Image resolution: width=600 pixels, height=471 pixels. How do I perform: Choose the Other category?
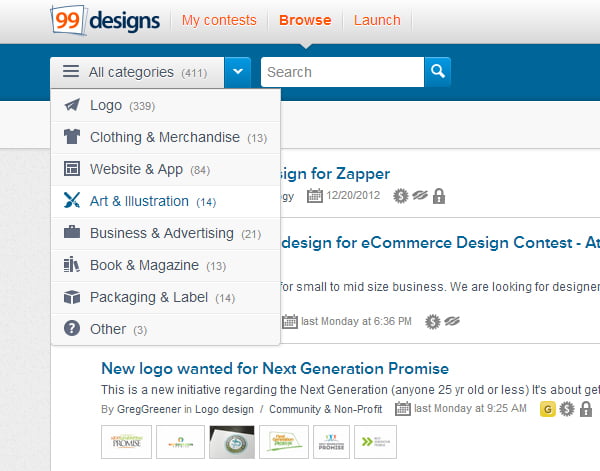pyautogui.click(x=165, y=329)
